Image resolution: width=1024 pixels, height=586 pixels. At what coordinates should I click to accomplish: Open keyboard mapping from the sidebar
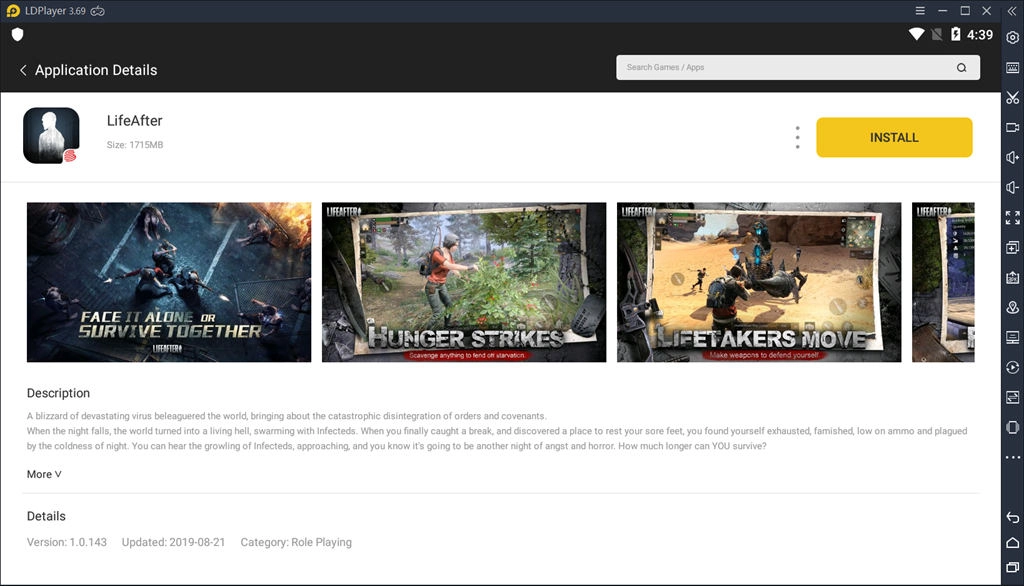tap(1012, 68)
